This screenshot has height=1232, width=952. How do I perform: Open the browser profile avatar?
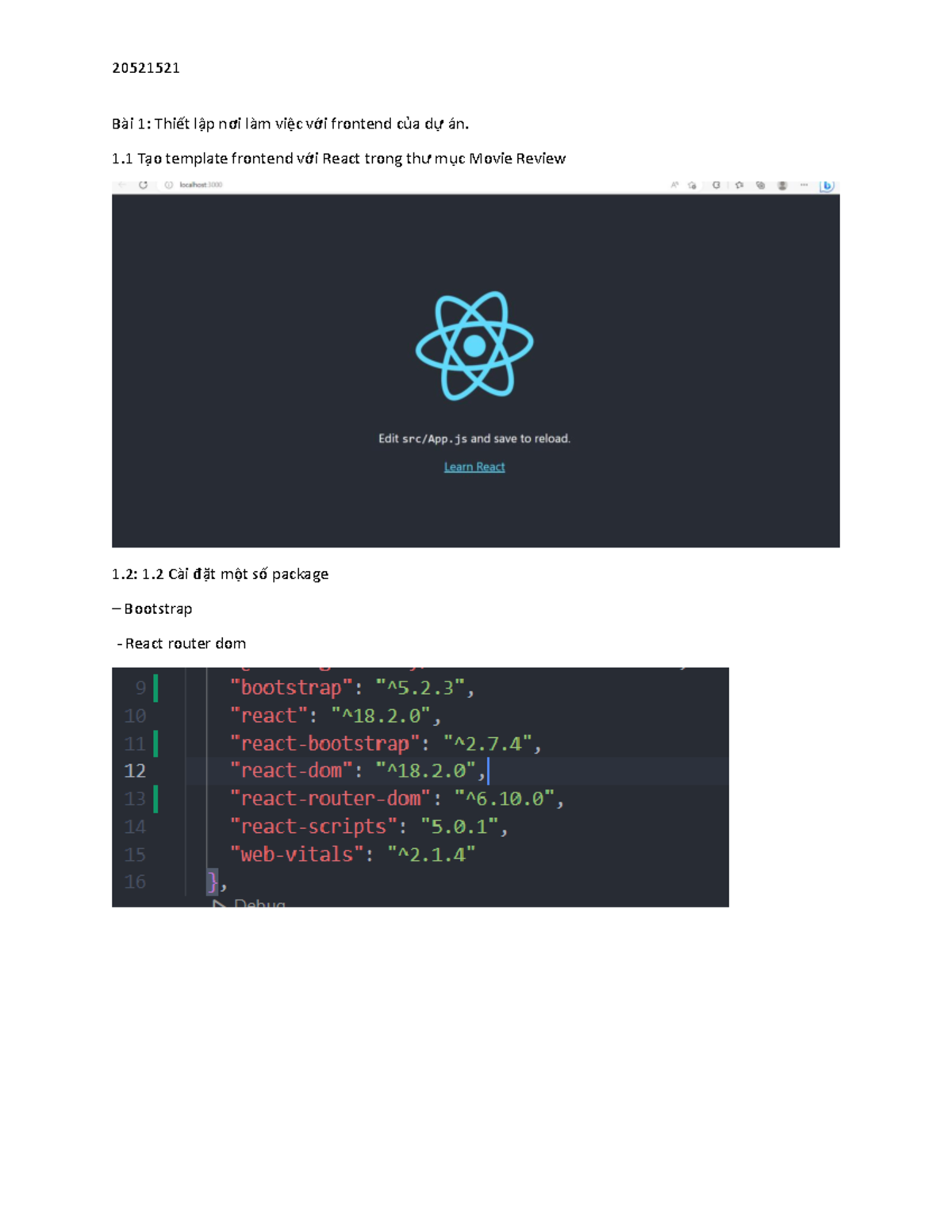pyautogui.click(x=783, y=184)
